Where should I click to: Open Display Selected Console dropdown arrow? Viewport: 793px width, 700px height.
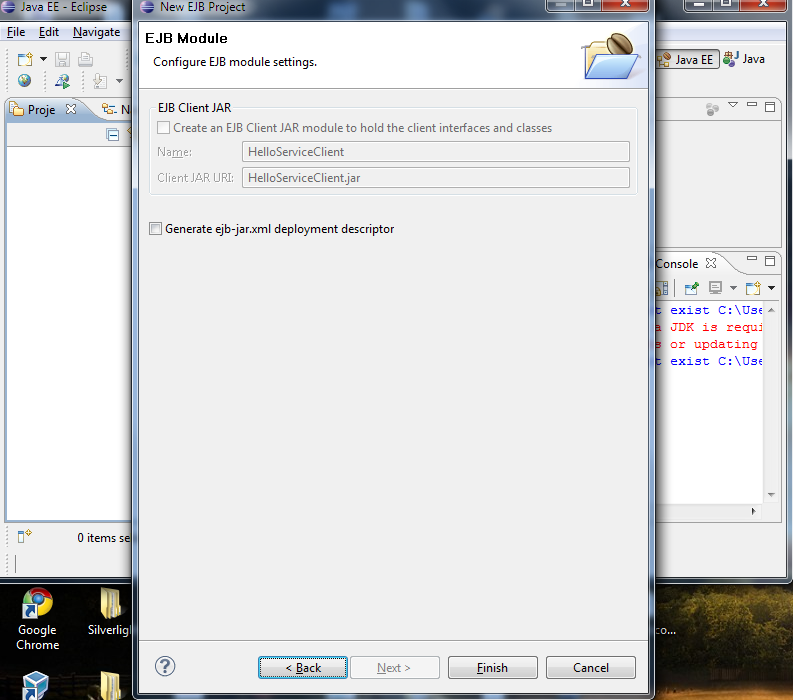[x=733, y=288]
